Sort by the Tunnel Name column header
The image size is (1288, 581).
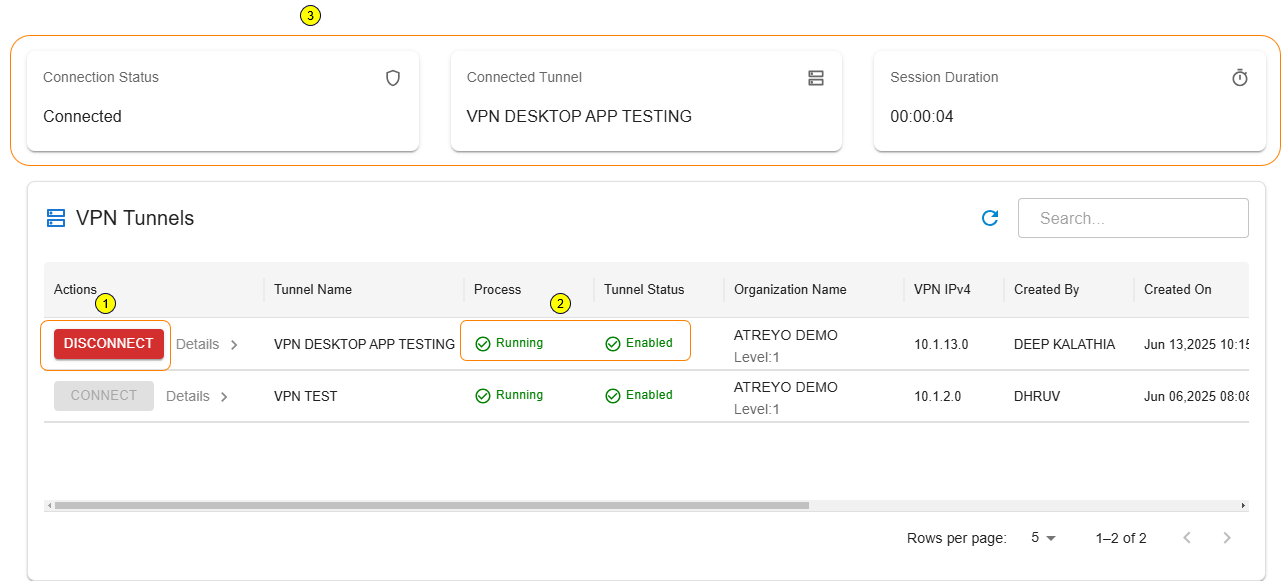coord(313,290)
